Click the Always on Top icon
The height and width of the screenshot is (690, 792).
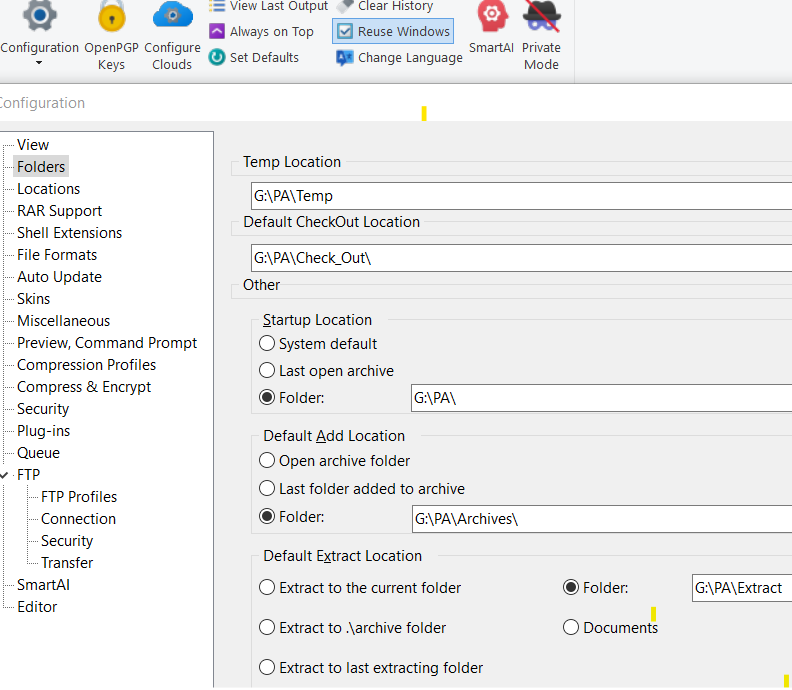coord(217,31)
